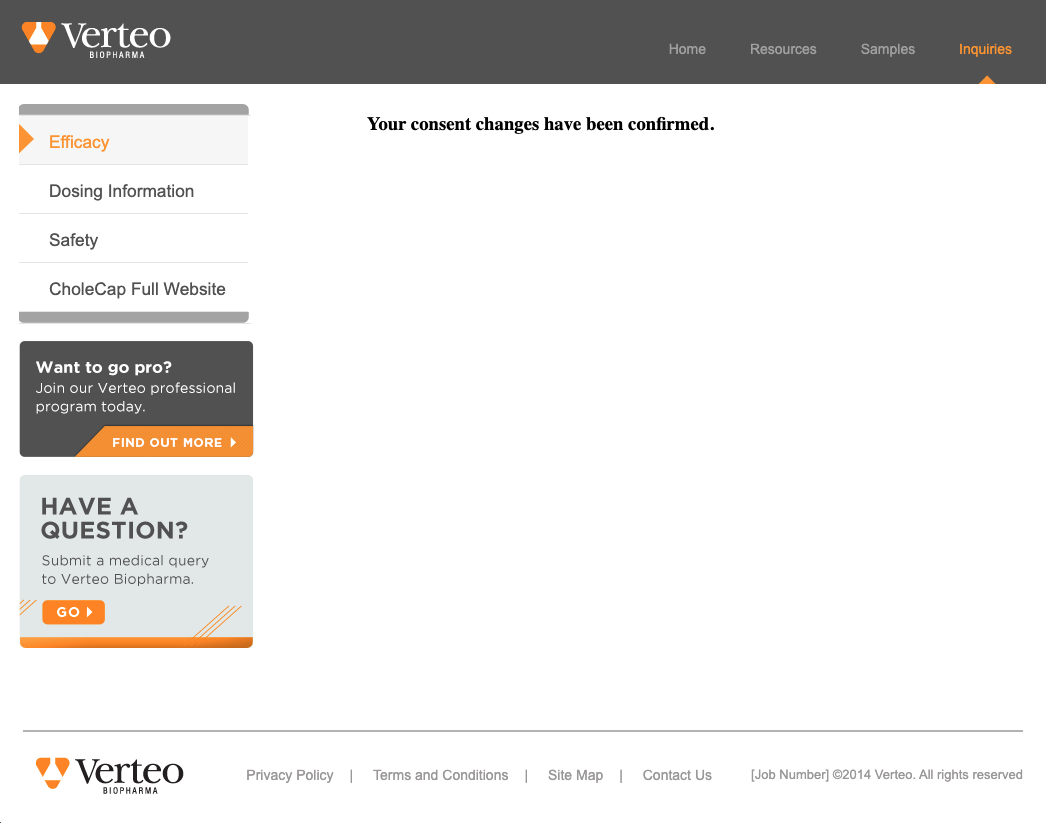The width and height of the screenshot is (1046, 823).
Task: Visit the CholeCap Full Website sidebar link
Action: pos(137,289)
